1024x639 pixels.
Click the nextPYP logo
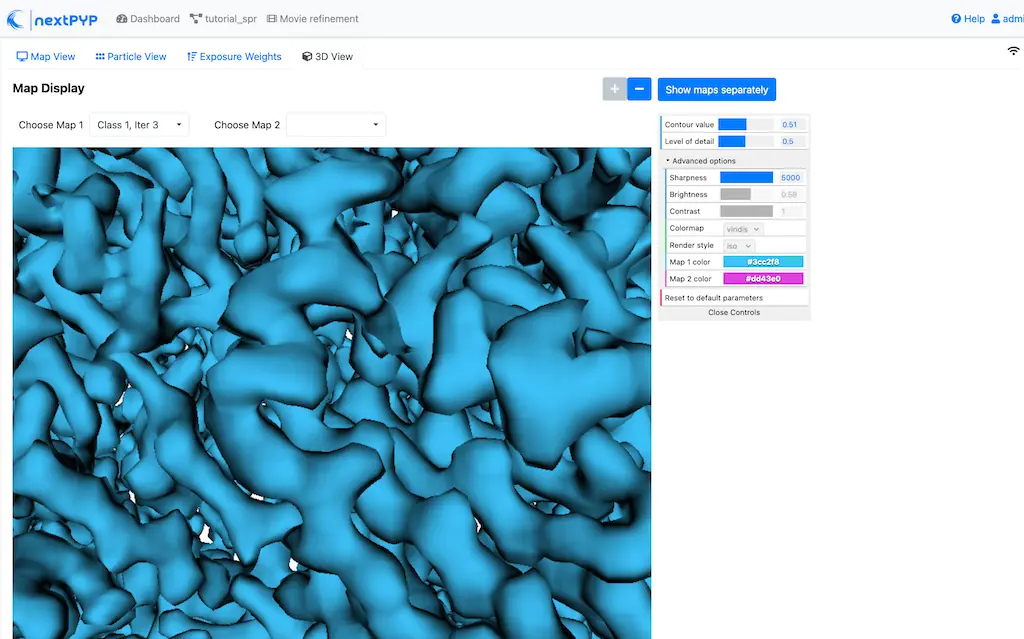[52, 19]
